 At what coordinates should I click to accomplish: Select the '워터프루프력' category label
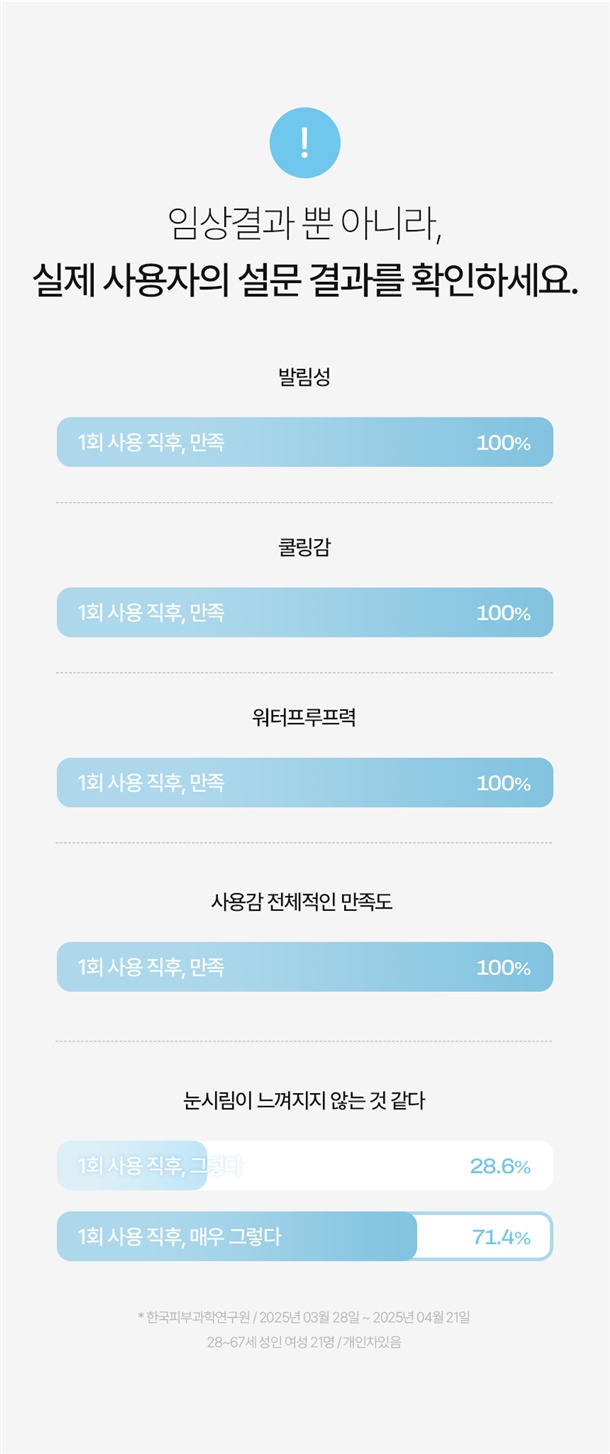[x=304, y=718]
